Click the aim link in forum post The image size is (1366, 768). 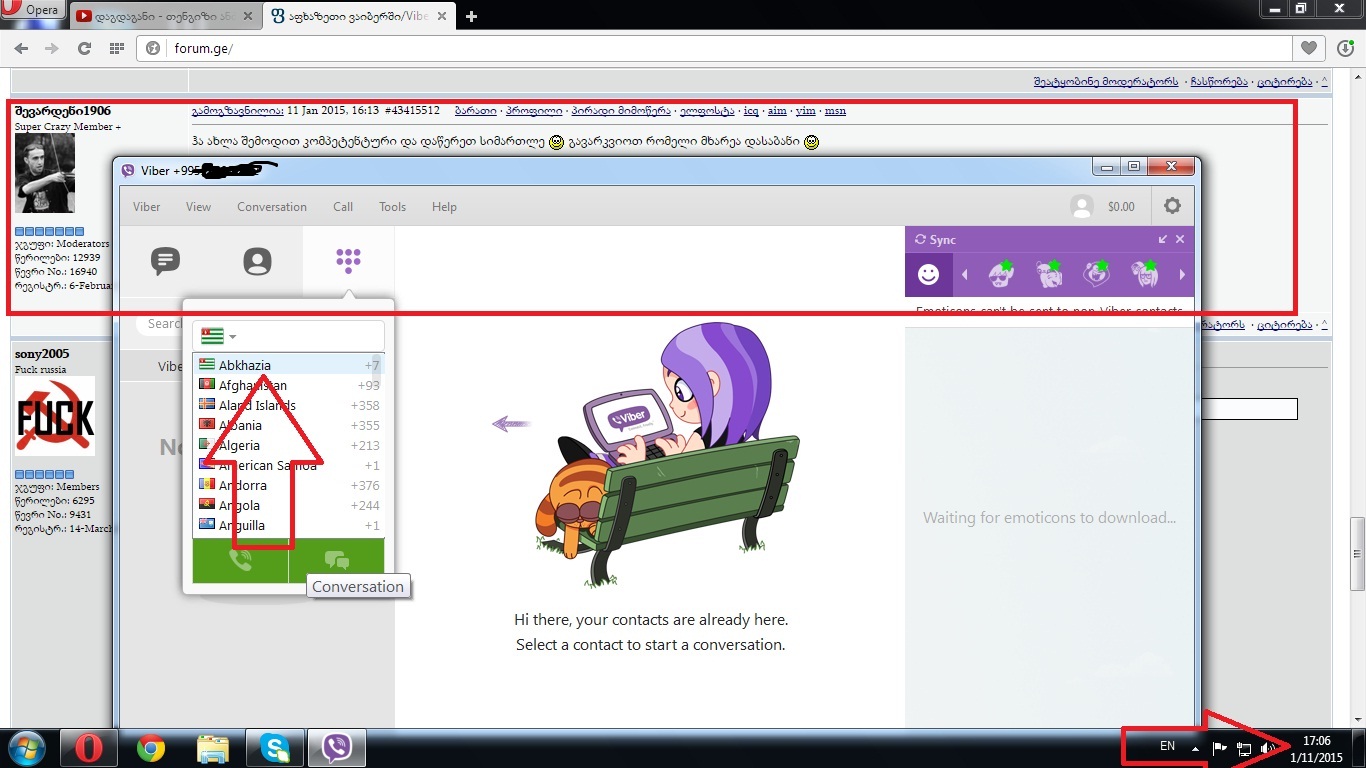click(777, 111)
